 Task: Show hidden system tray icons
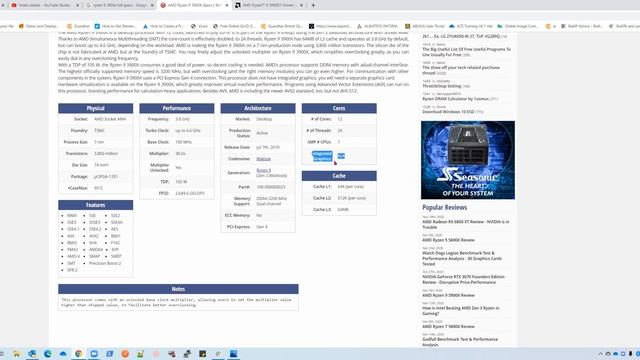click(600, 354)
